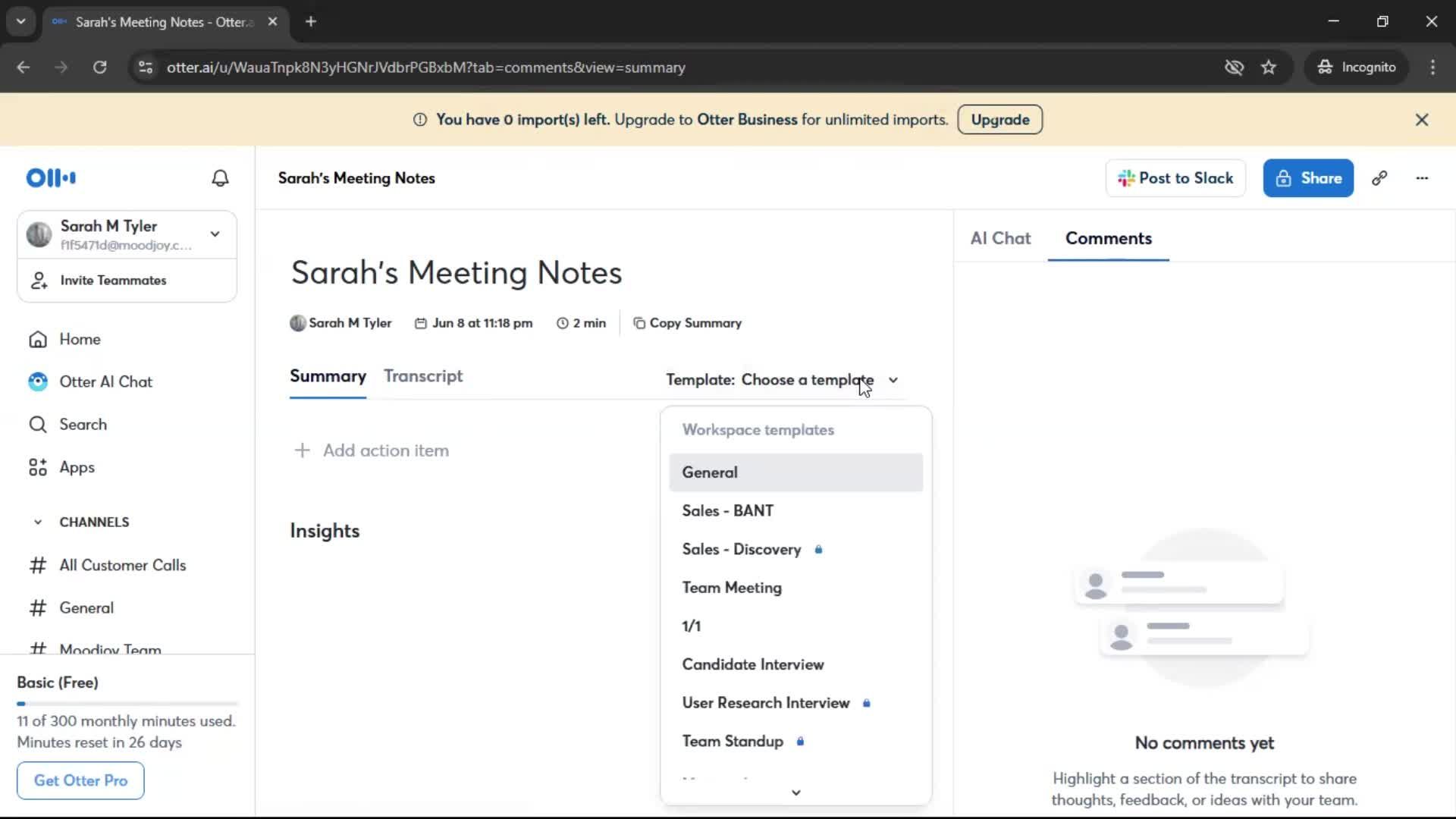
Task: Open the more options ellipsis menu
Action: point(1422,178)
